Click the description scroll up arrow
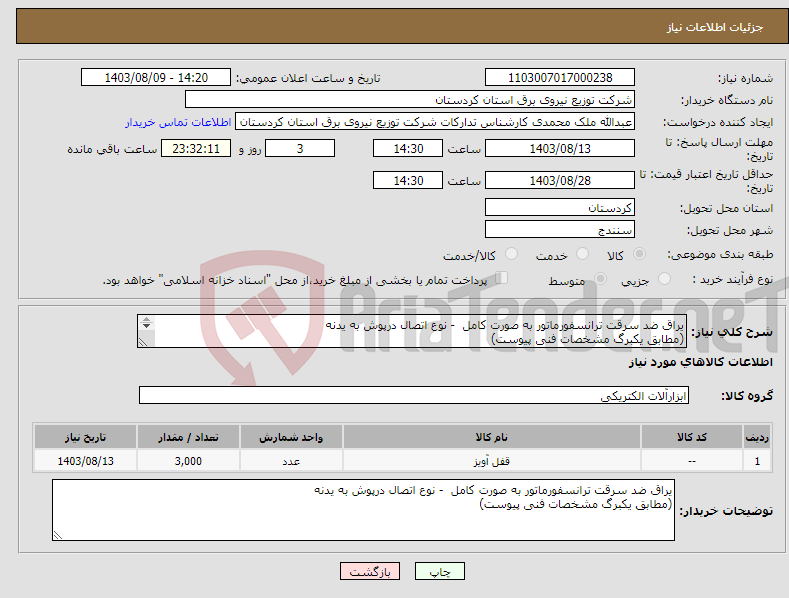 coord(146,319)
